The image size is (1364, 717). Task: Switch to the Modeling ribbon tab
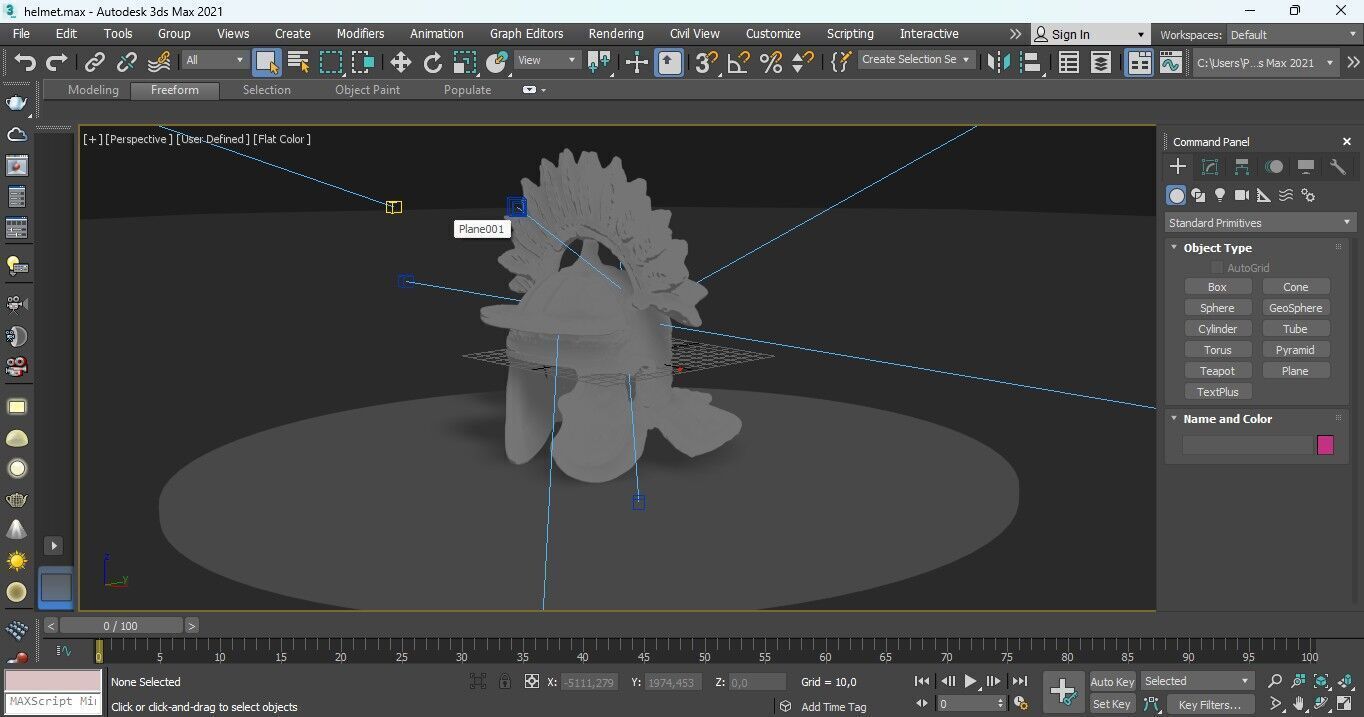coord(93,90)
